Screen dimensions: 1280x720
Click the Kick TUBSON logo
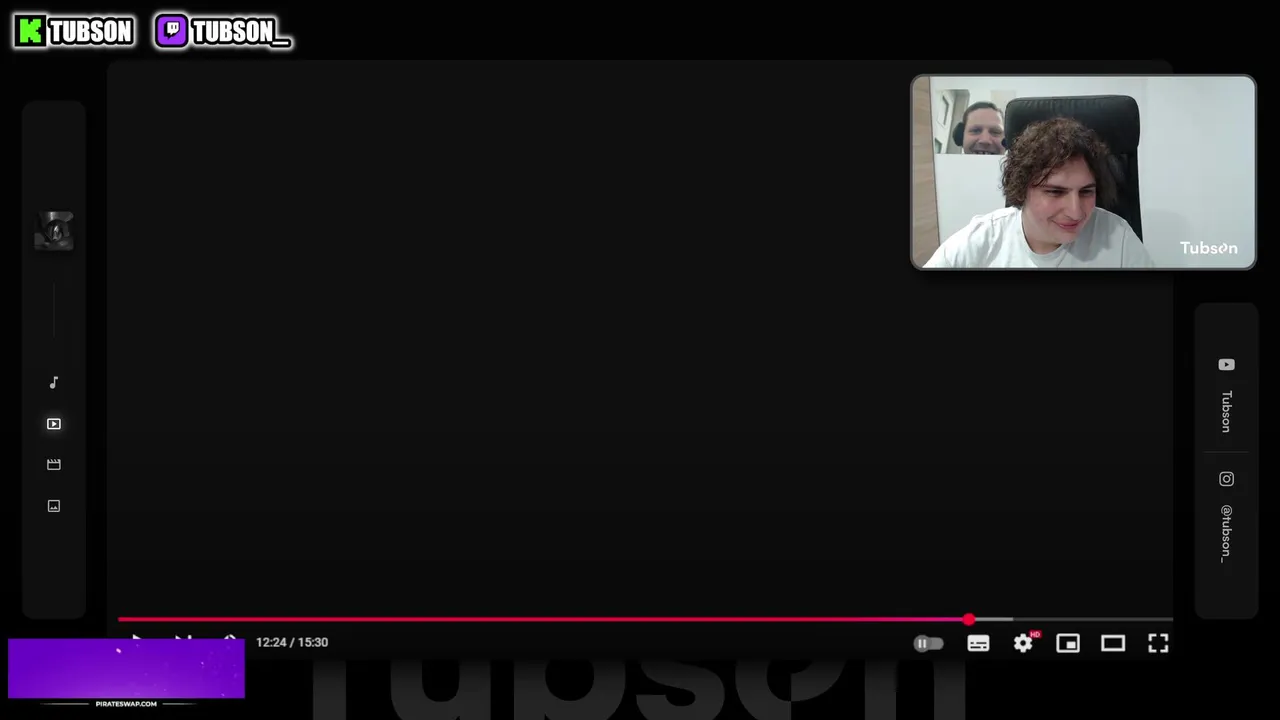coord(75,31)
